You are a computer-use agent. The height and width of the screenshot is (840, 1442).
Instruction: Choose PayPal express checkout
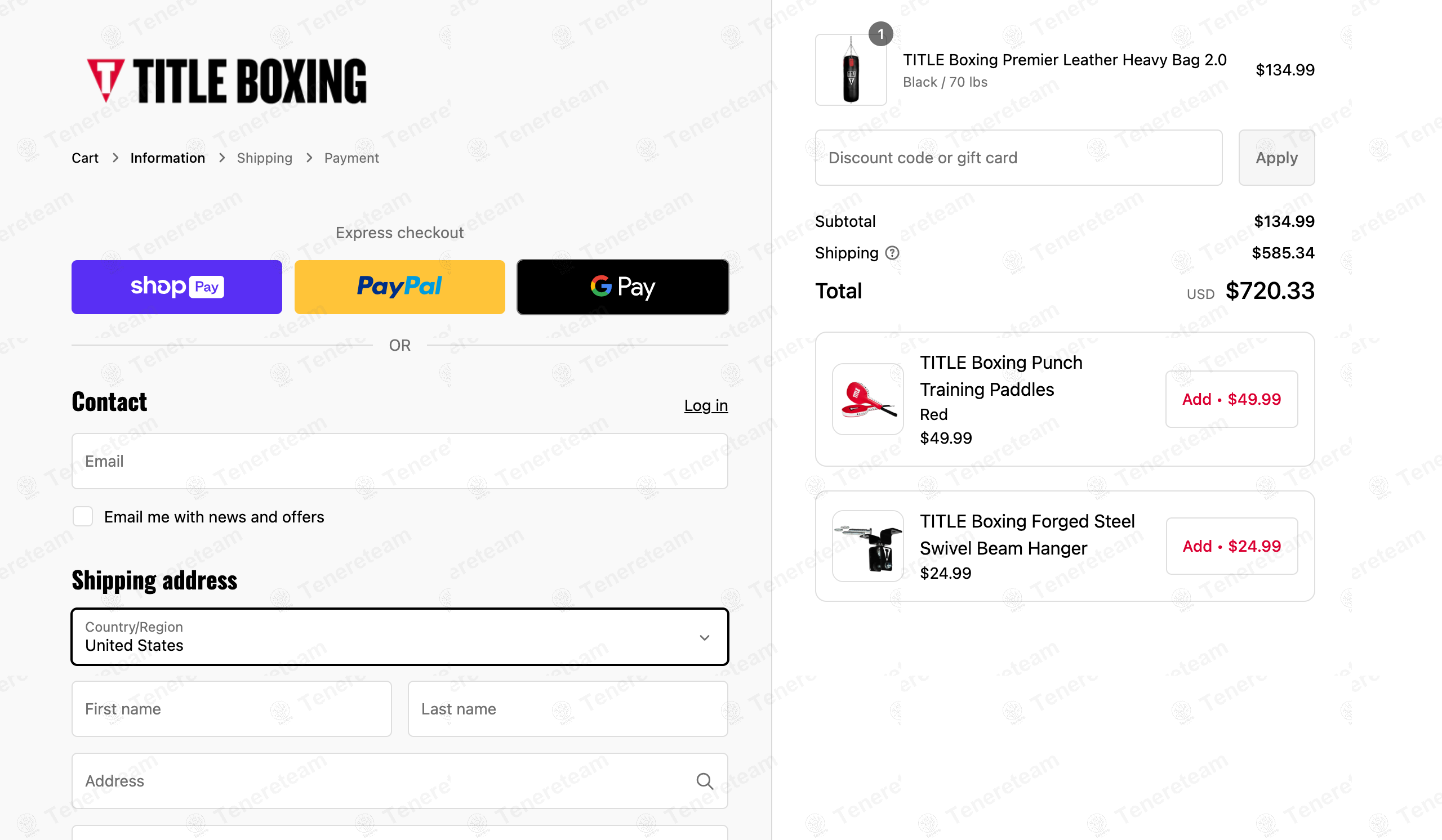coord(399,287)
